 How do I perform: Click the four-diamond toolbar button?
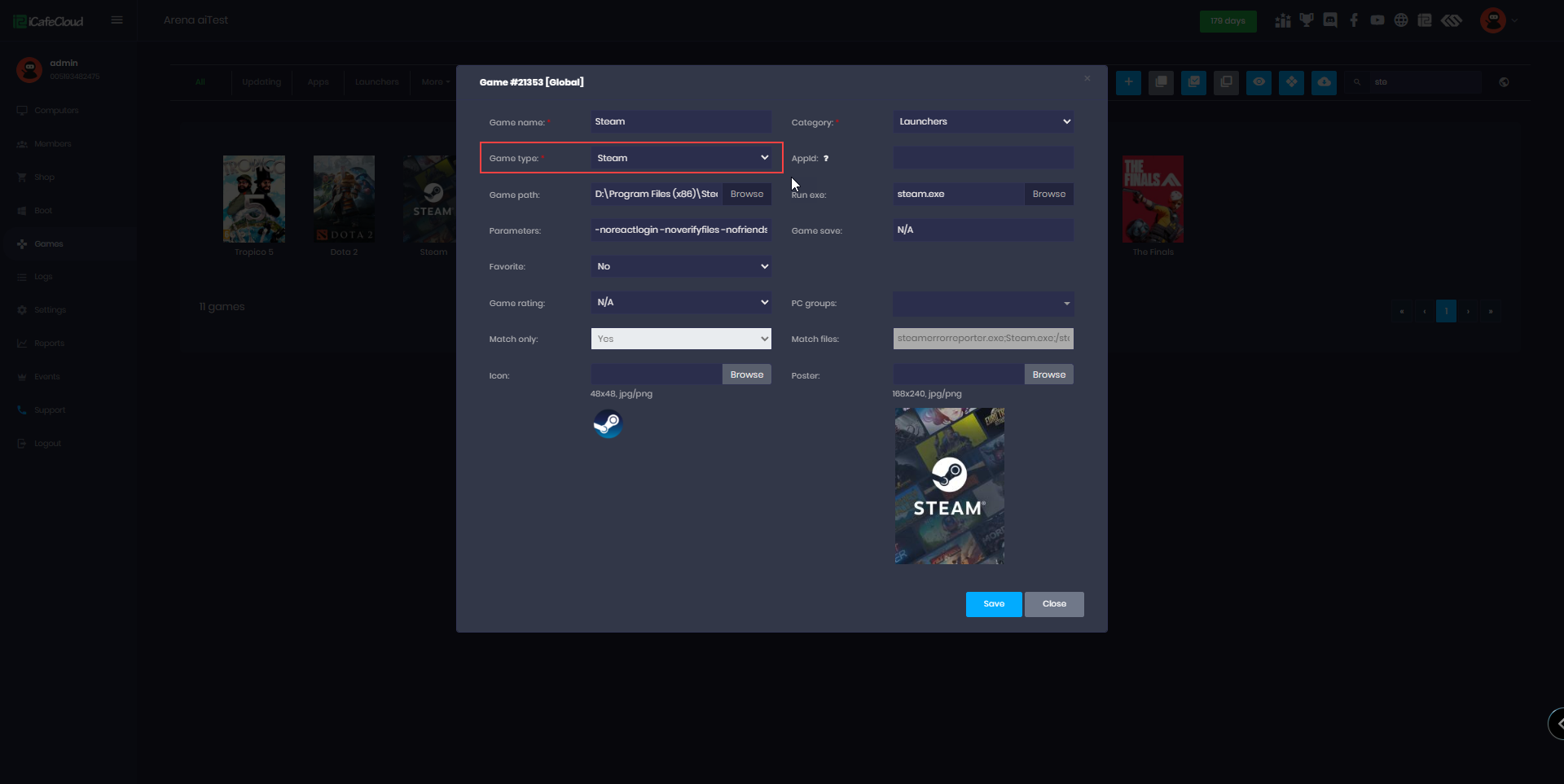(1291, 82)
